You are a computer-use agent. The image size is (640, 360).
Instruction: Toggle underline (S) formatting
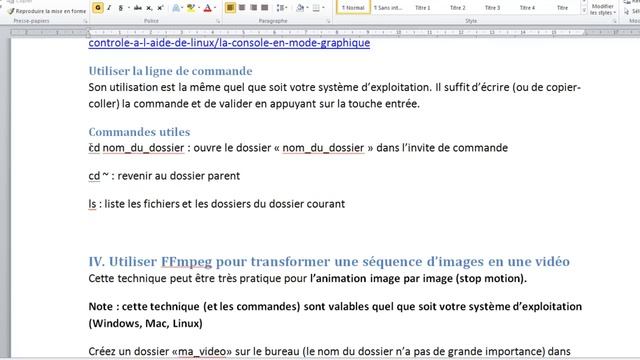(x=120, y=8)
